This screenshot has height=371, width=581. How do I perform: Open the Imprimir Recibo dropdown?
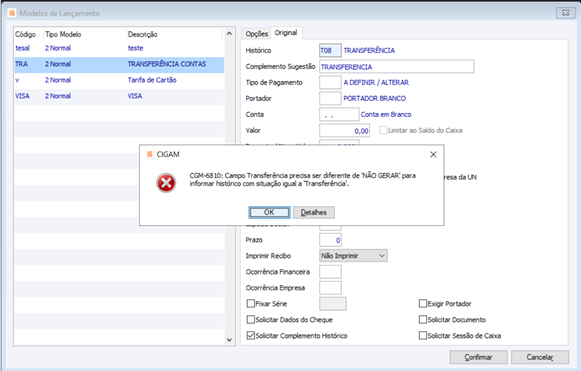coord(353,256)
